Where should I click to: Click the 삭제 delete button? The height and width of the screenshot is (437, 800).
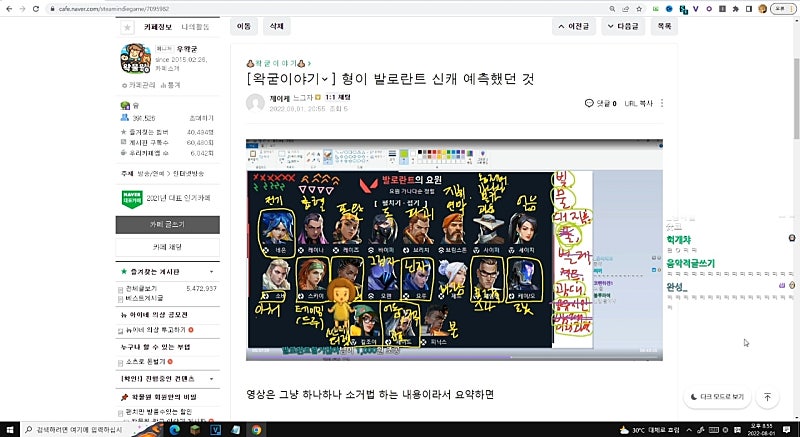(277, 26)
